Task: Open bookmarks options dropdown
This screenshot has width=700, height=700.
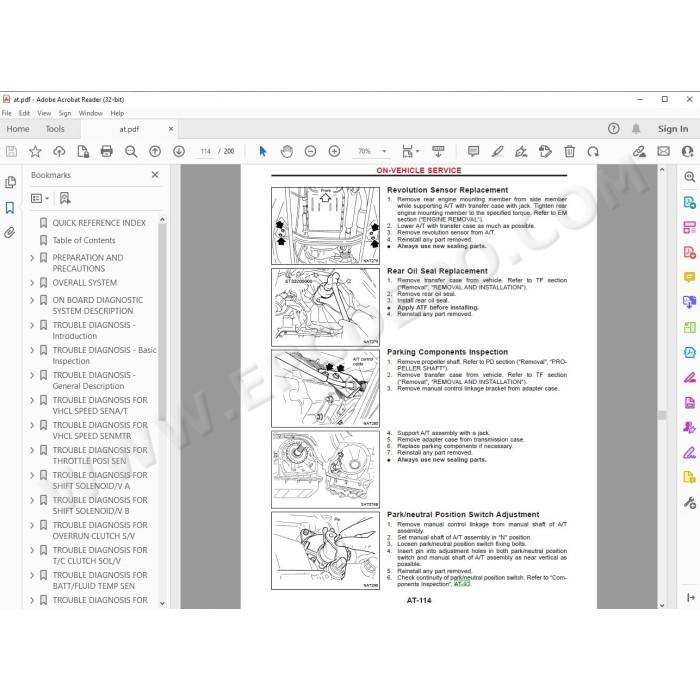Action: [40, 198]
